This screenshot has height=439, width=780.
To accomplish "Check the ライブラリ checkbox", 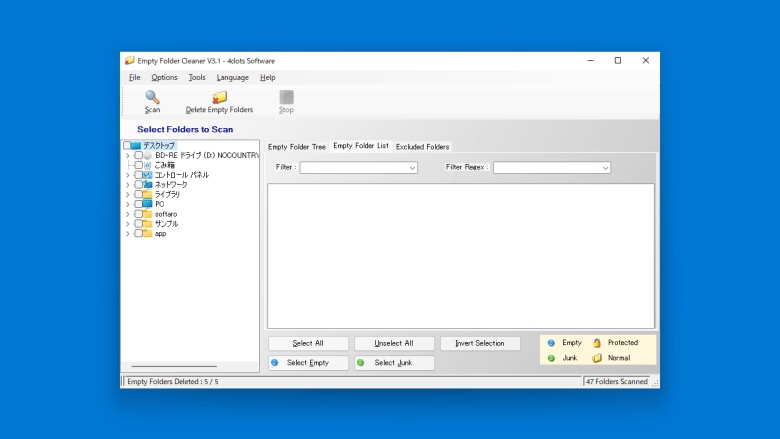I will [x=138, y=194].
